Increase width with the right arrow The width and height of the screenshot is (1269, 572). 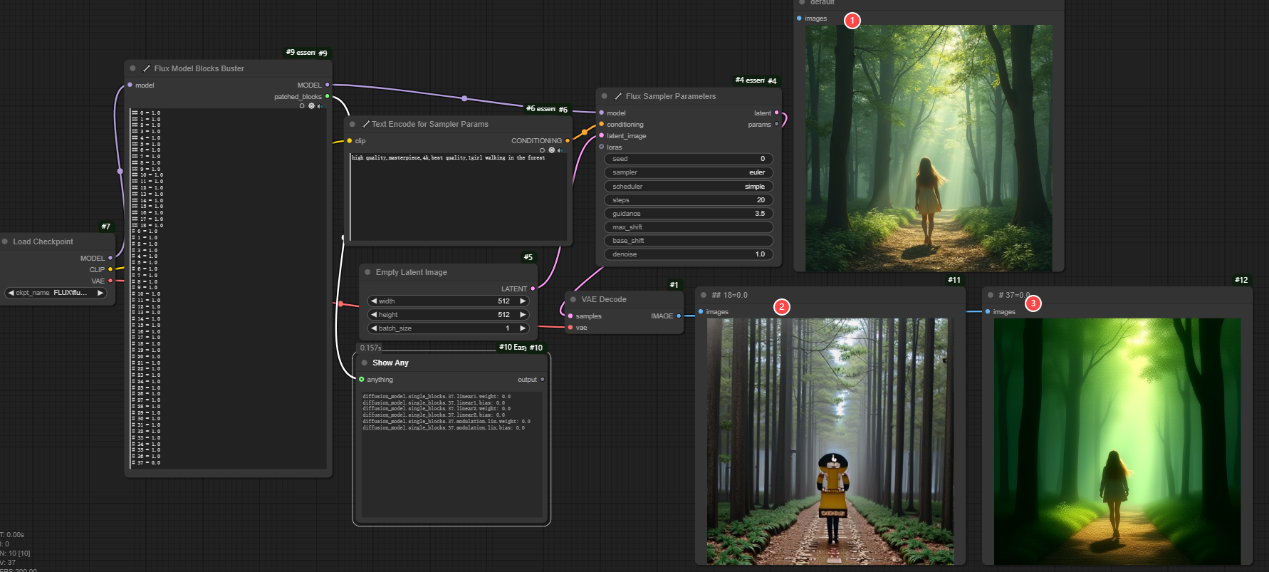click(x=522, y=300)
